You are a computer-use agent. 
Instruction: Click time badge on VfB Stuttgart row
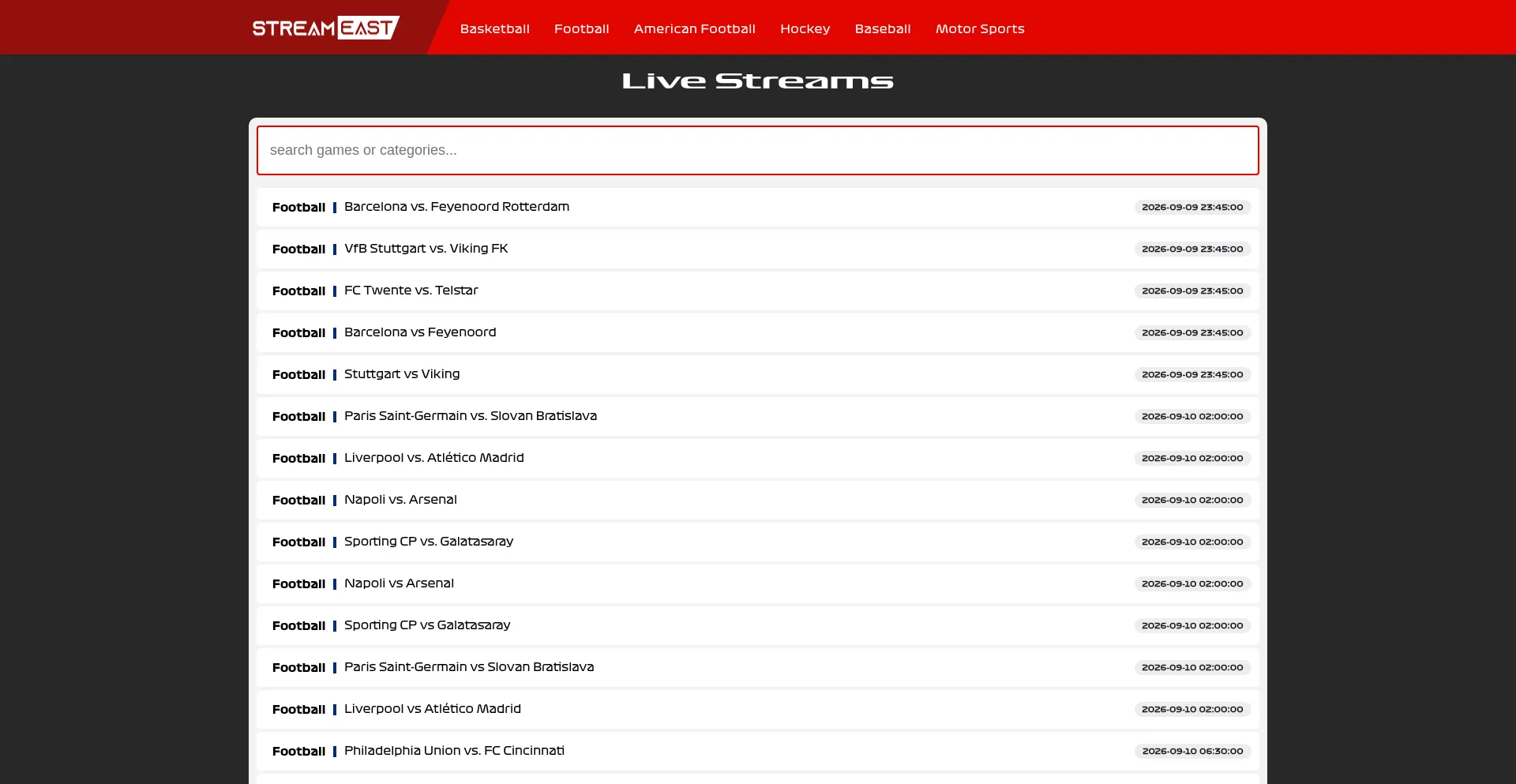click(1192, 249)
